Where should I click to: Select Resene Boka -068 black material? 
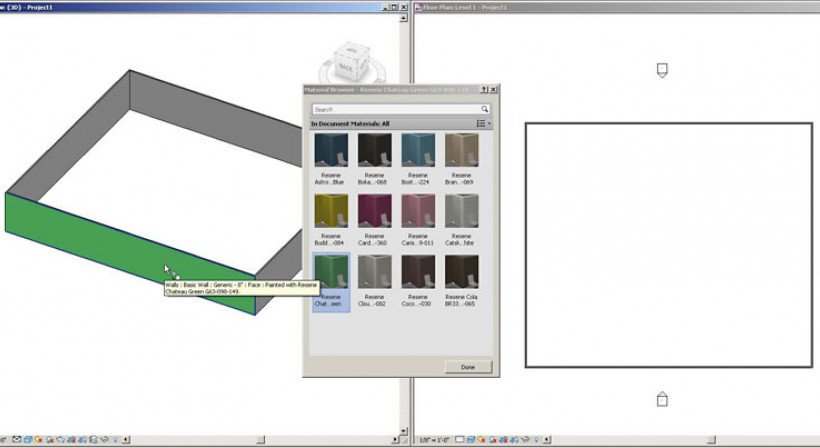click(374, 159)
